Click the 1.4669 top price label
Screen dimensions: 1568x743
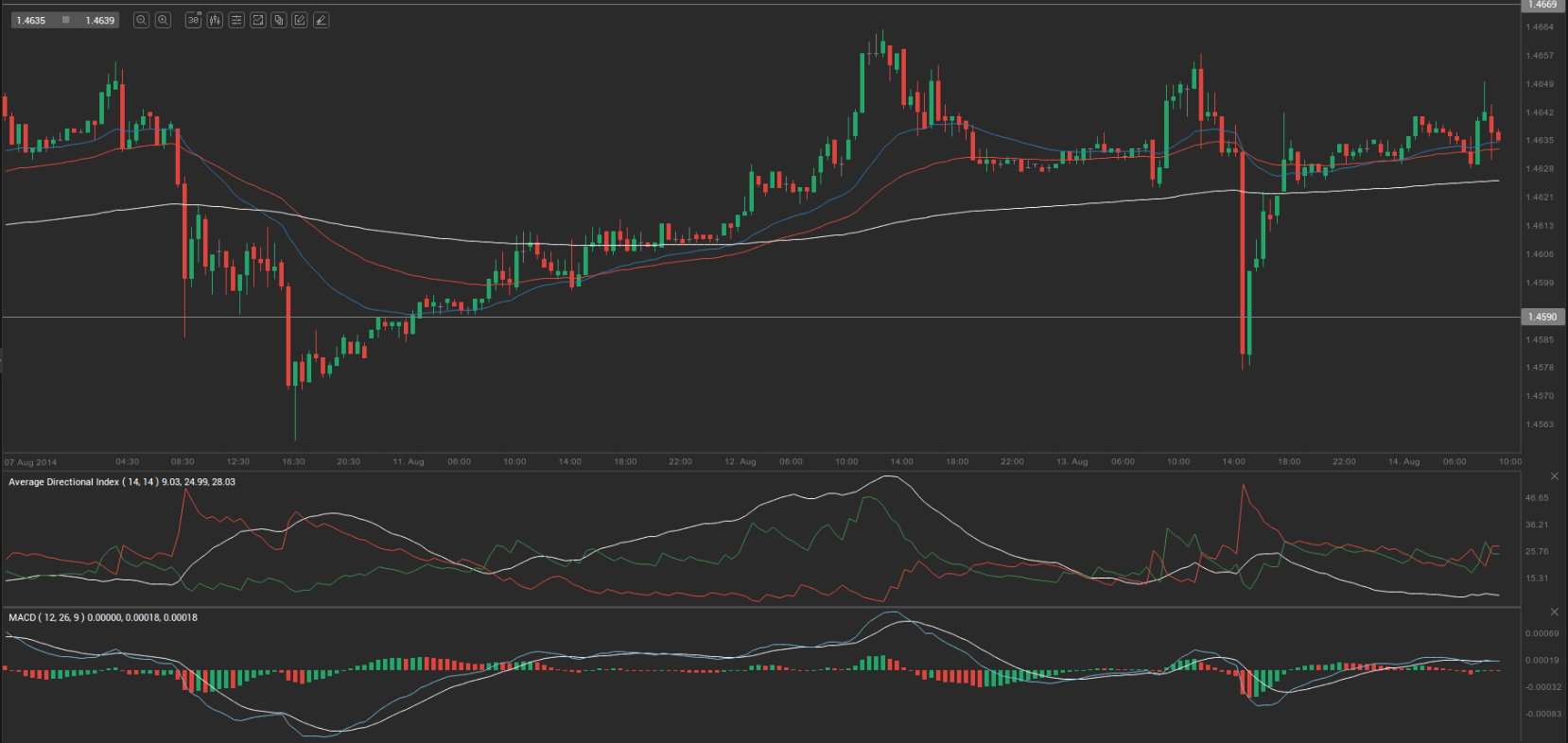[1542, 5]
